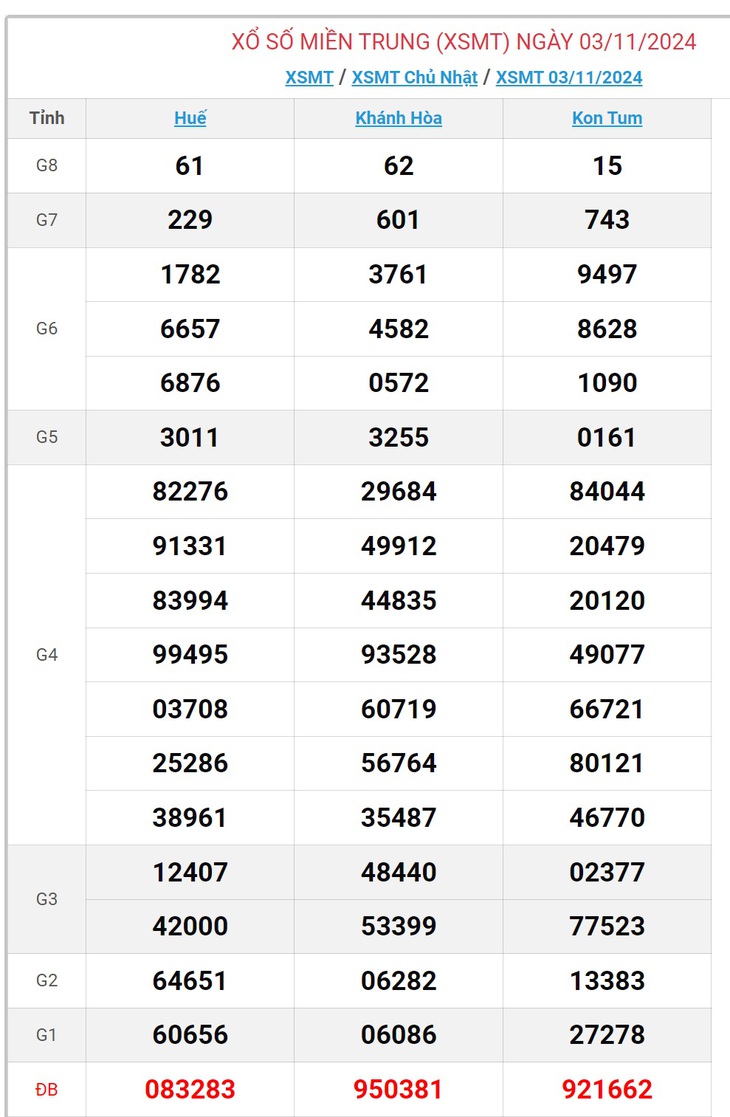This screenshot has height=1117, width=730.
Task: Open the XSMT breadcrumb link
Action: coord(309,77)
